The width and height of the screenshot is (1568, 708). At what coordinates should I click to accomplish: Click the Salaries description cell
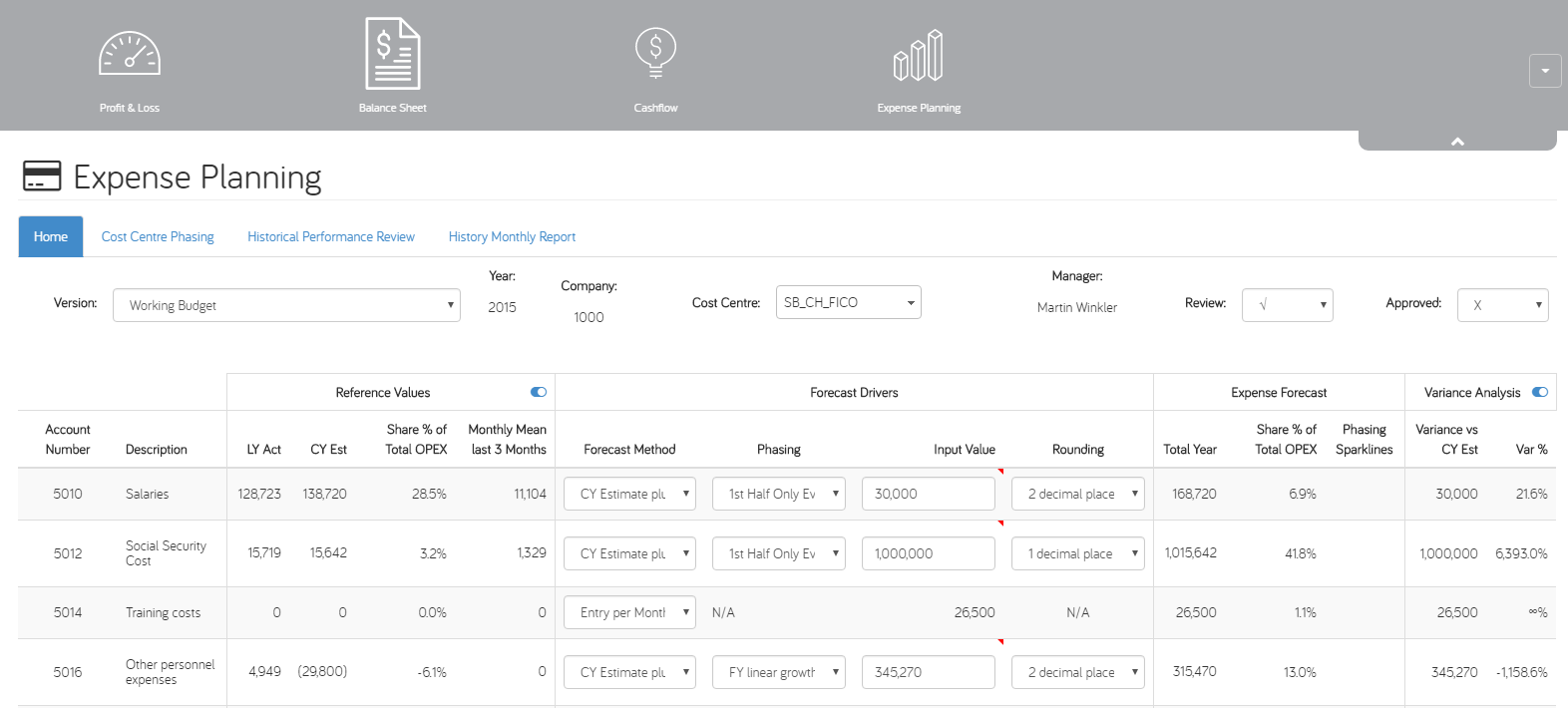pos(147,494)
